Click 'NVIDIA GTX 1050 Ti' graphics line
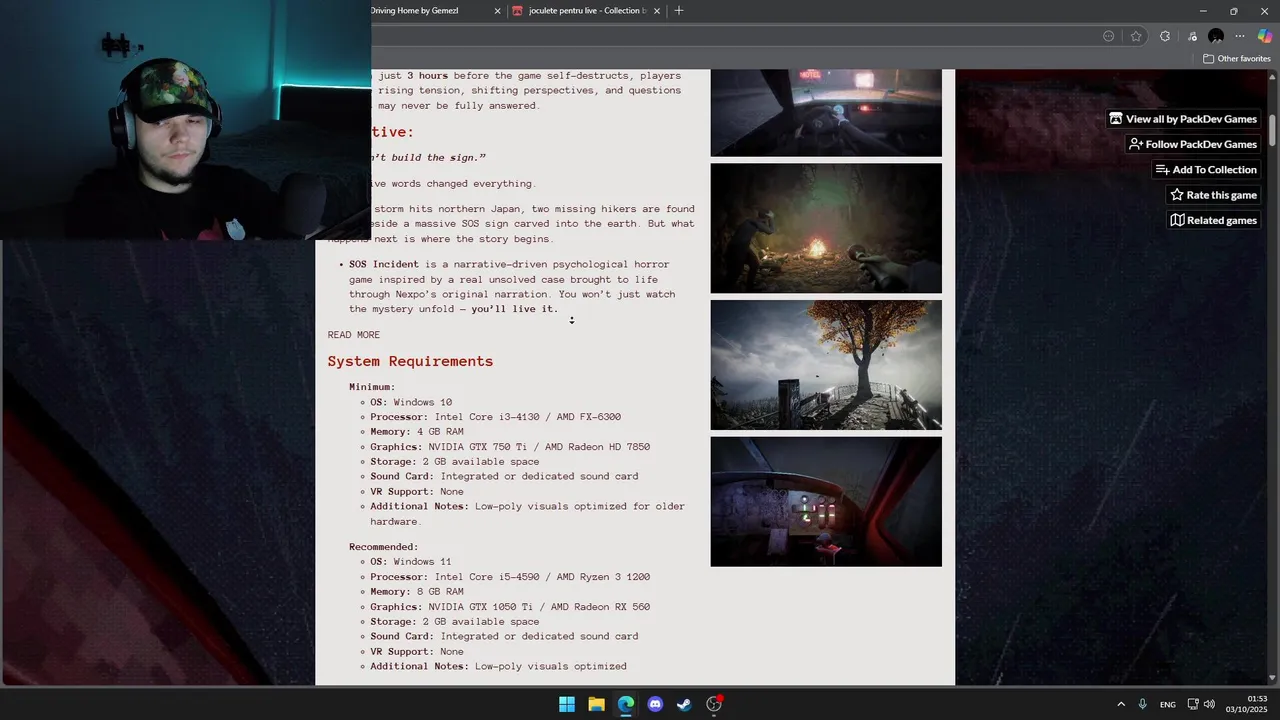The width and height of the screenshot is (1280, 720). point(510,607)
